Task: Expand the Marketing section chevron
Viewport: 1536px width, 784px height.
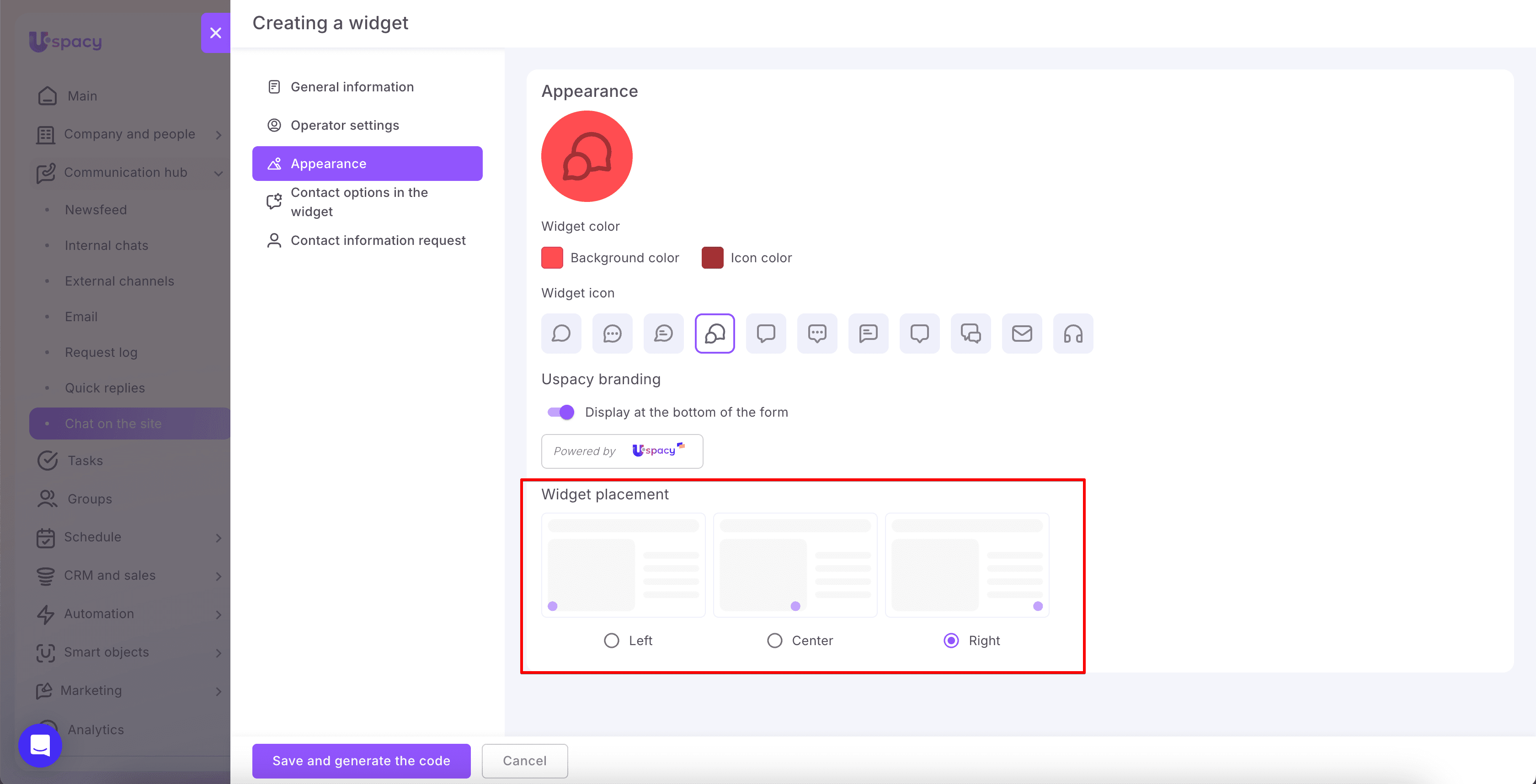Action: tap(219, 691)
